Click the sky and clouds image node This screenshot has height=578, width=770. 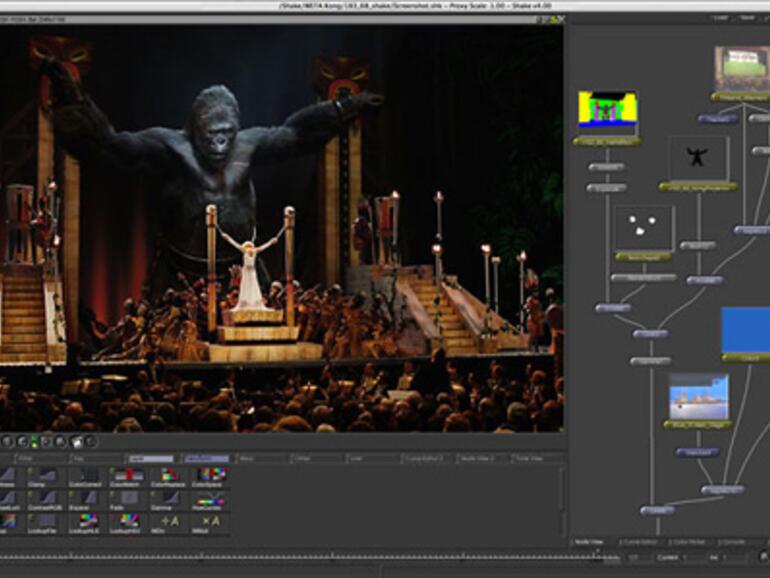pyautogui.click(x=698, y=396)
